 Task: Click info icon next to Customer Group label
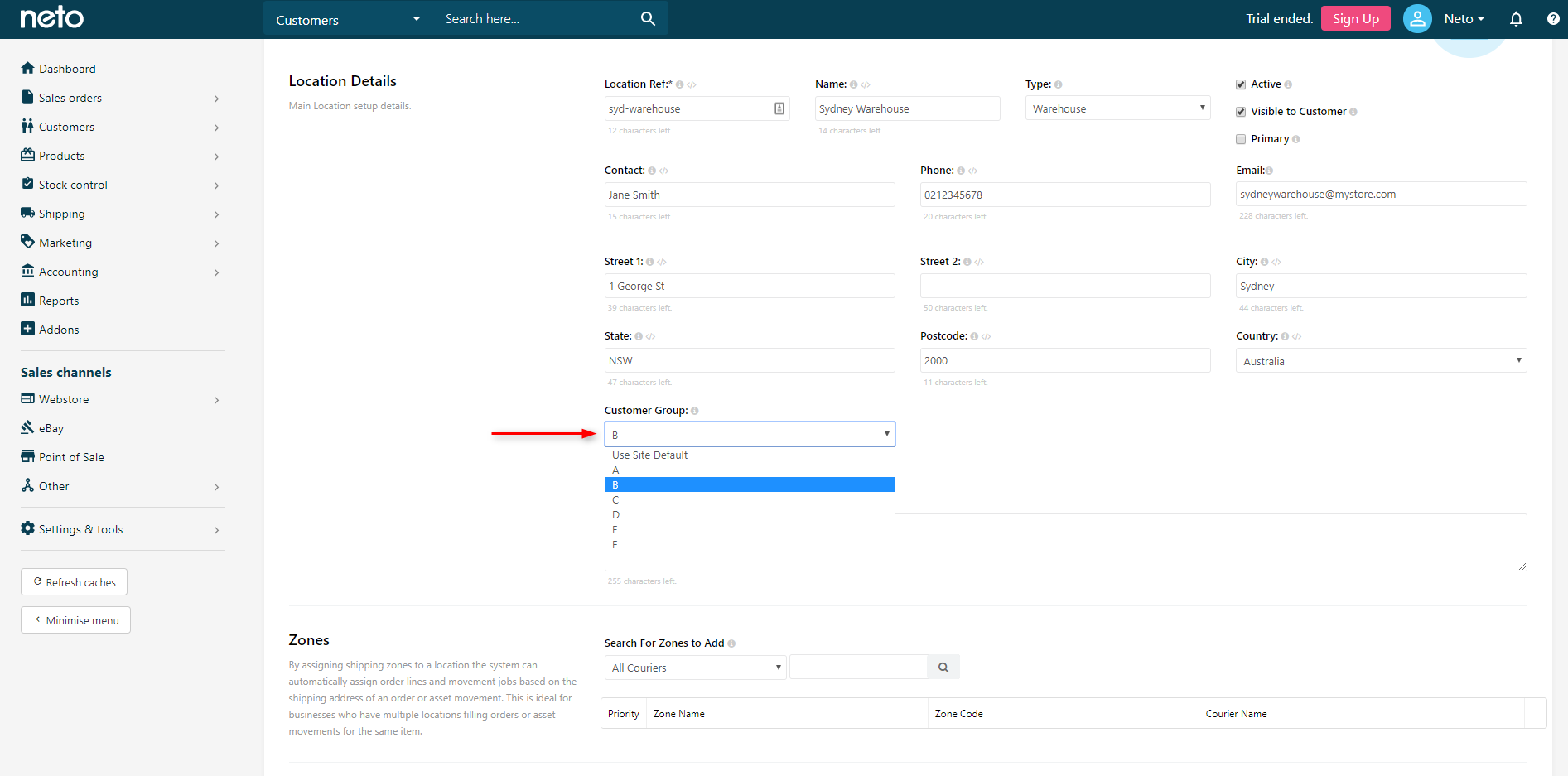click(x=695, y=411)
